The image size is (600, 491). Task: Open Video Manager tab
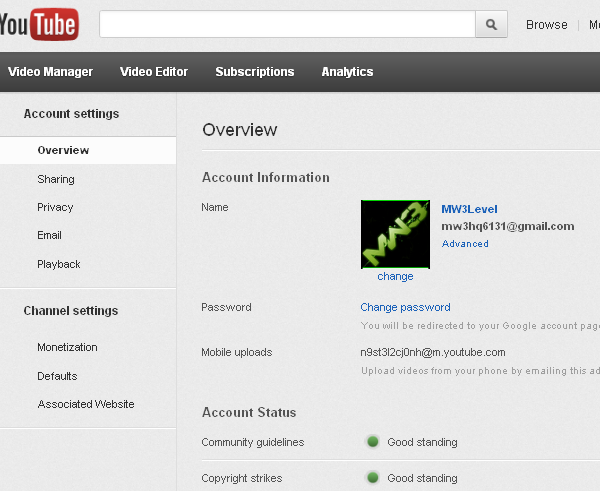point(50,72)
